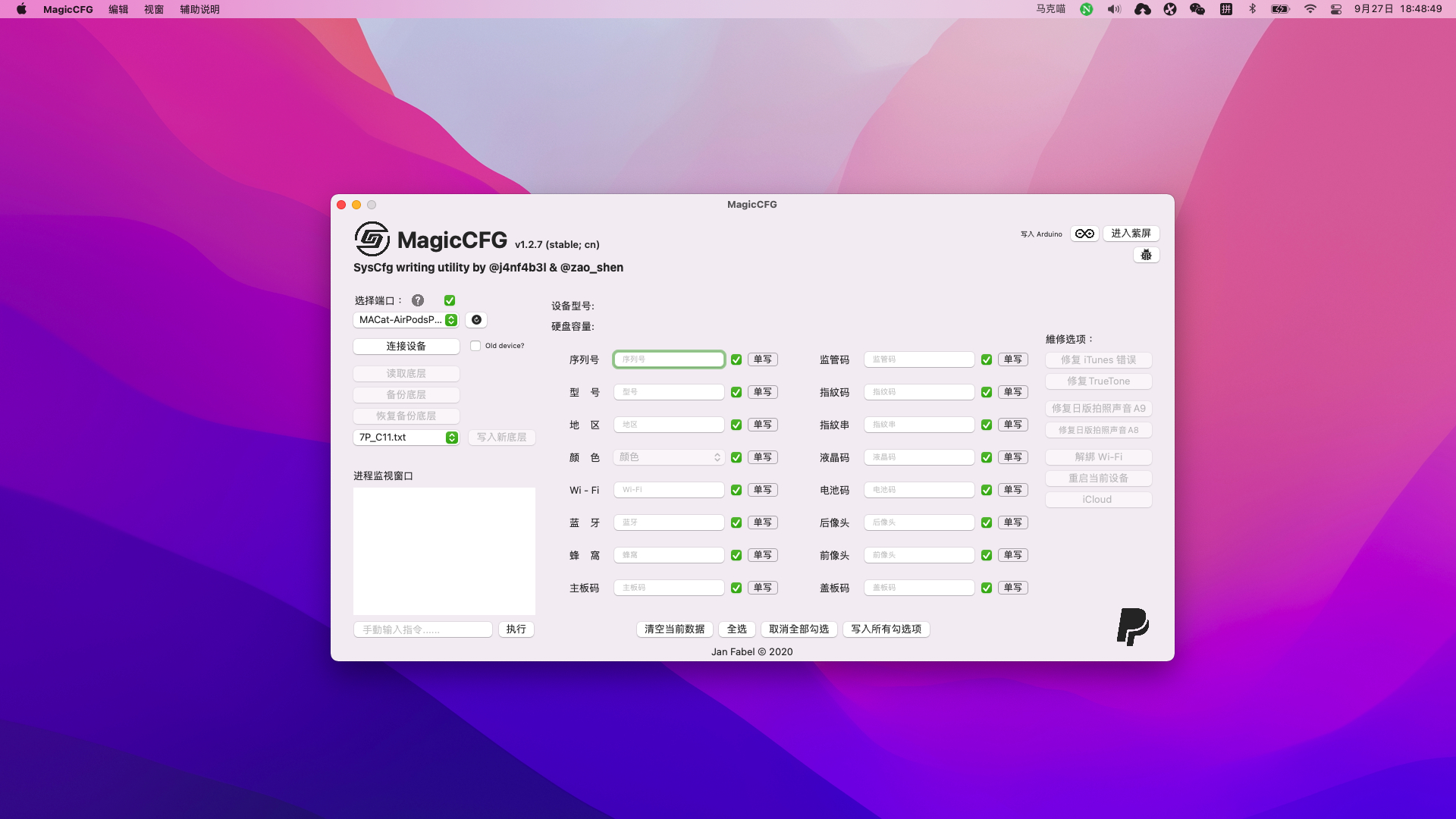Uncheck the 监管码 row checkbox
This screenshot has width=1456, height=819.
click(987, 359)
